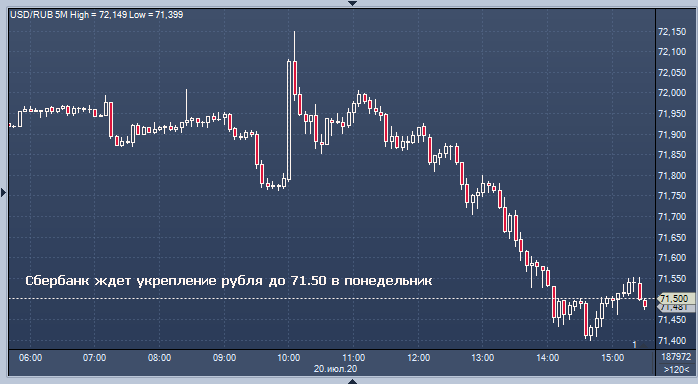This screenshot has height=384, width=698.
Task: Click the 72,000 price scale label
Action: [x=672, y=93]
